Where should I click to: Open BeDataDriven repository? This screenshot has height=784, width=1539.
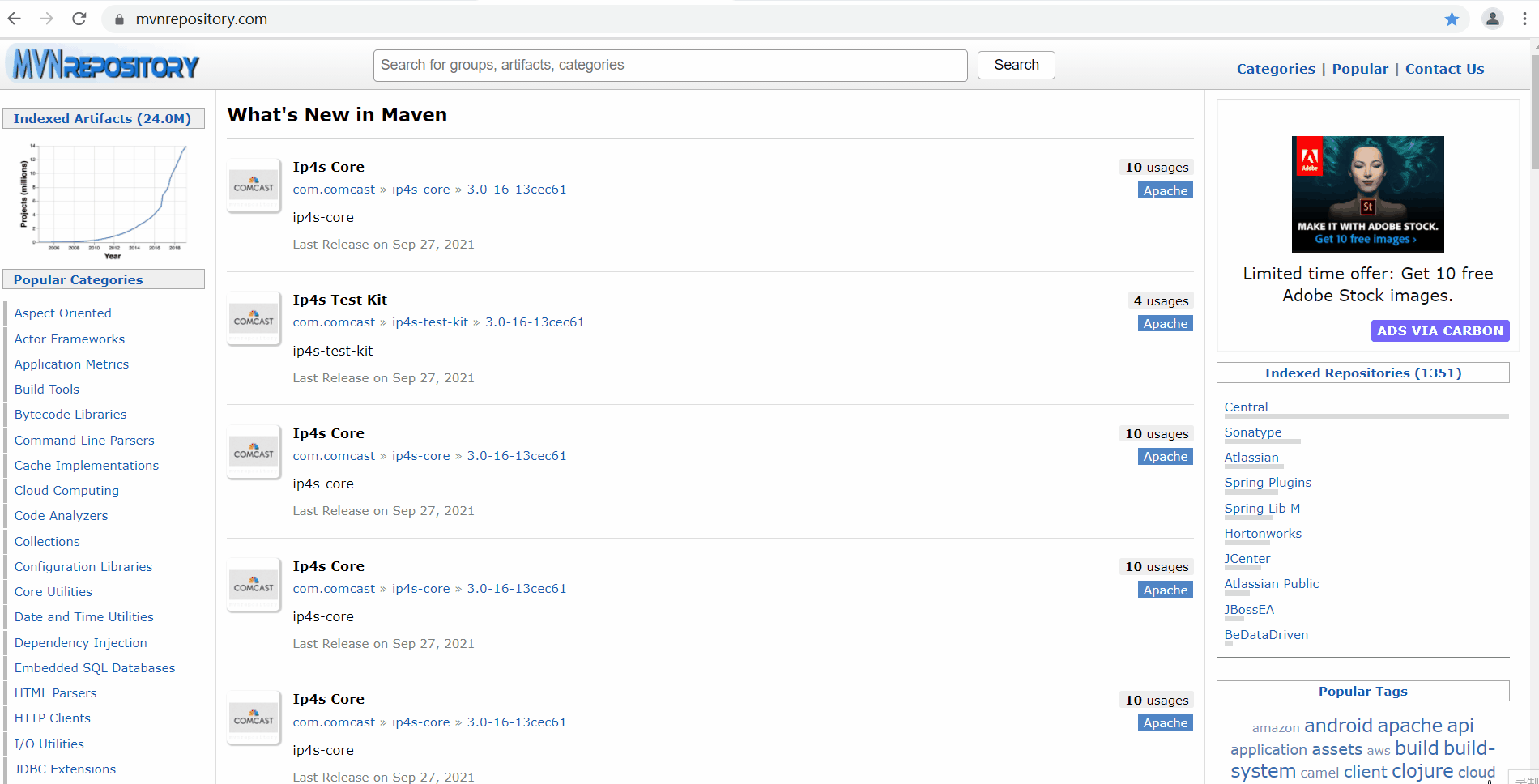[x=1266, y=634]
